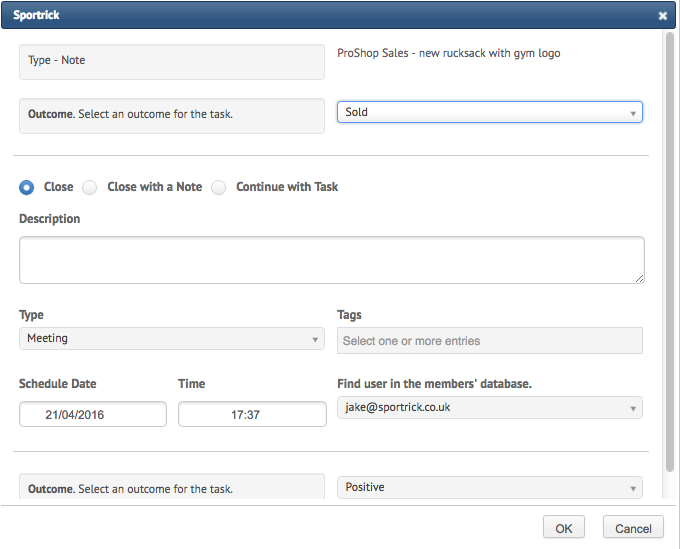Click the Time field showing 17:37
The image size is (680, 549).
[252, 414]
